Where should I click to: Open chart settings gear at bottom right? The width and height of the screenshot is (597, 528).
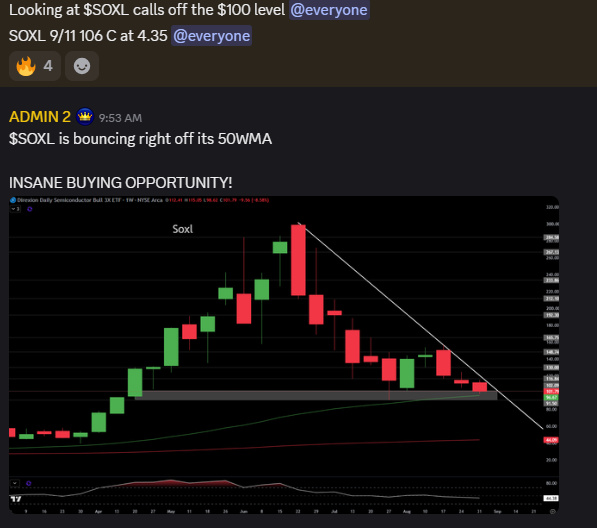click(552, 511)
